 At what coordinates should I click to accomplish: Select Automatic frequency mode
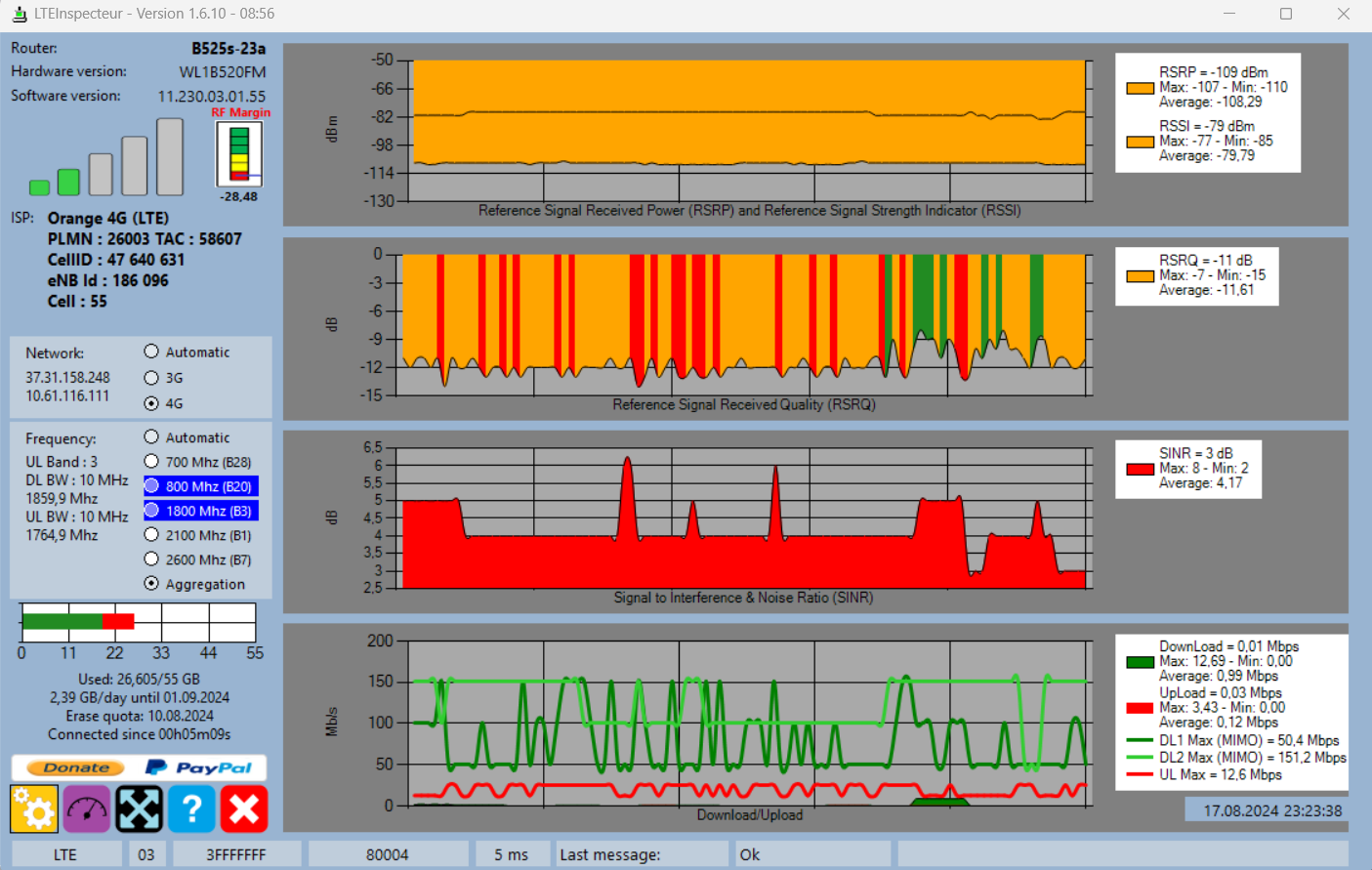[151, 436]
